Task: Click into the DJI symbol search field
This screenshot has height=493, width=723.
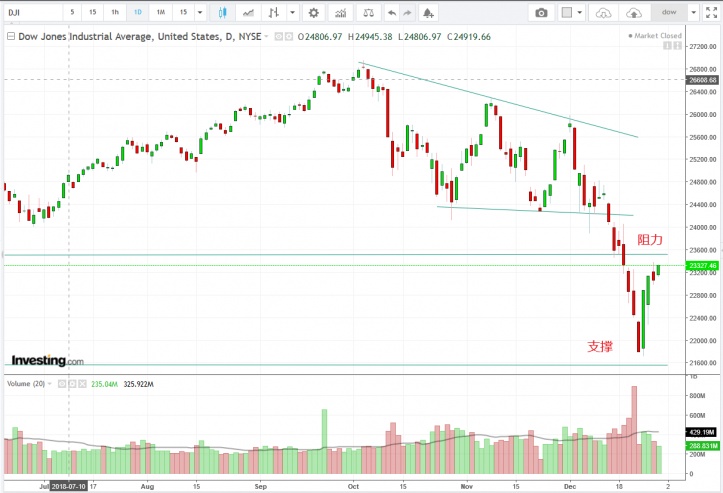Action: (33, 12)
